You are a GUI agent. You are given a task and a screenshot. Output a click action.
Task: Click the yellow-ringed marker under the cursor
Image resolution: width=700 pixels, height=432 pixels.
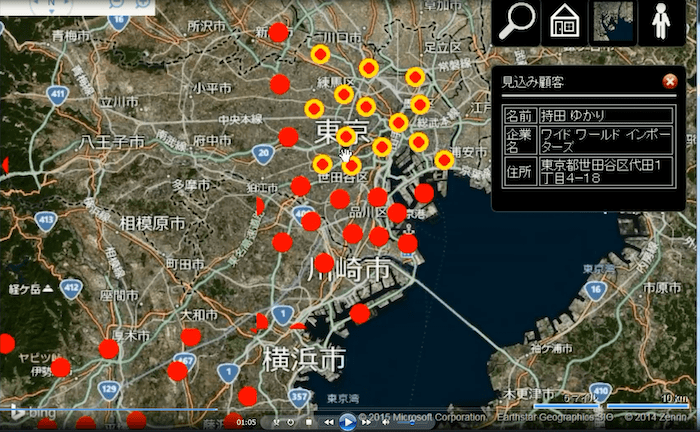[346, 137]
